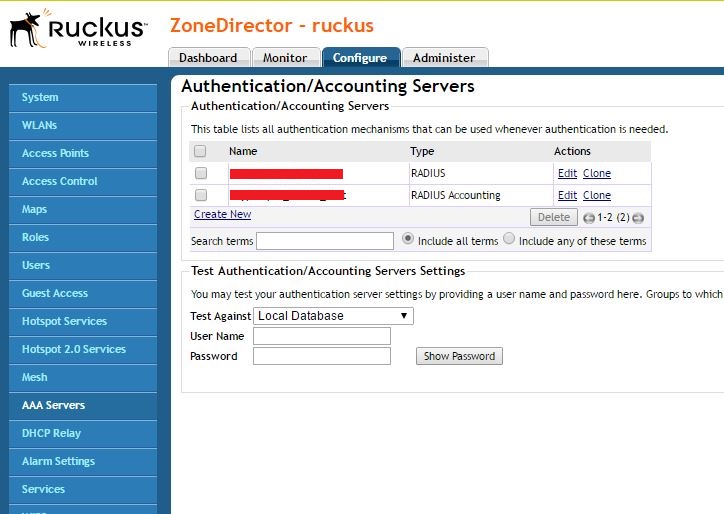Click the Search terms input field
The width and height of the screenshot is (724, 514).
[x=325, y=241]
